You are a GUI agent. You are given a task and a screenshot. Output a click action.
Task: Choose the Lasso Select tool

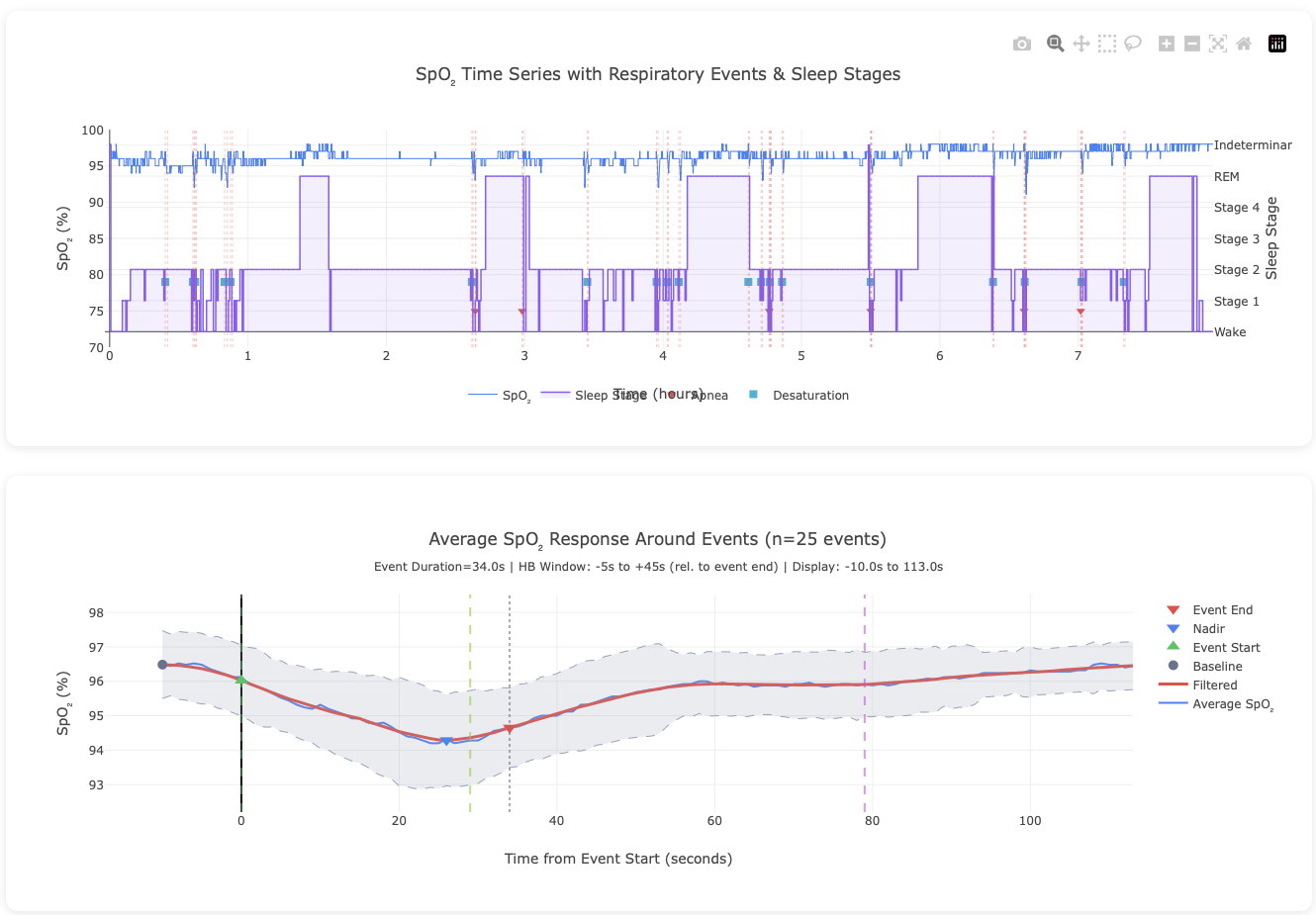click(1133, 44)
